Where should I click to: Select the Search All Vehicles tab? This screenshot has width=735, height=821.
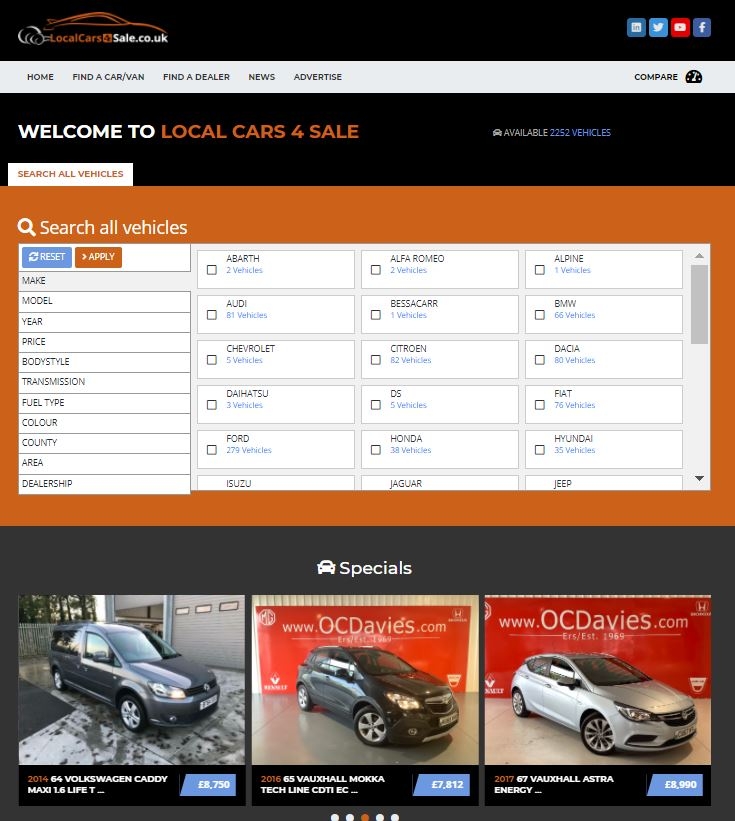[70, 174]
